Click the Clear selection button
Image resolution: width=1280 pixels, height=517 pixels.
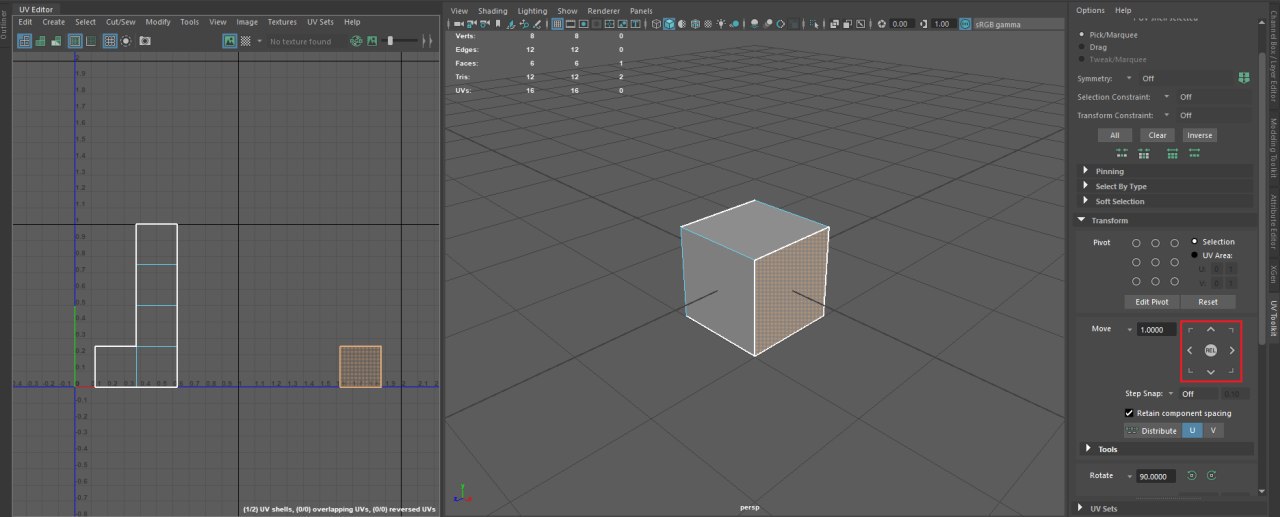click(1157, 135)
